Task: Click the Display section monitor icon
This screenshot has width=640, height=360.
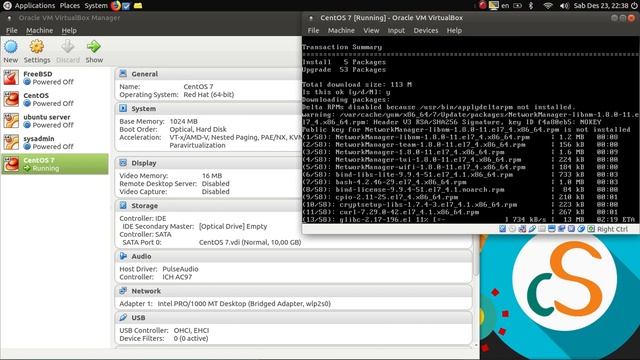Action: (x=123, y=162)
